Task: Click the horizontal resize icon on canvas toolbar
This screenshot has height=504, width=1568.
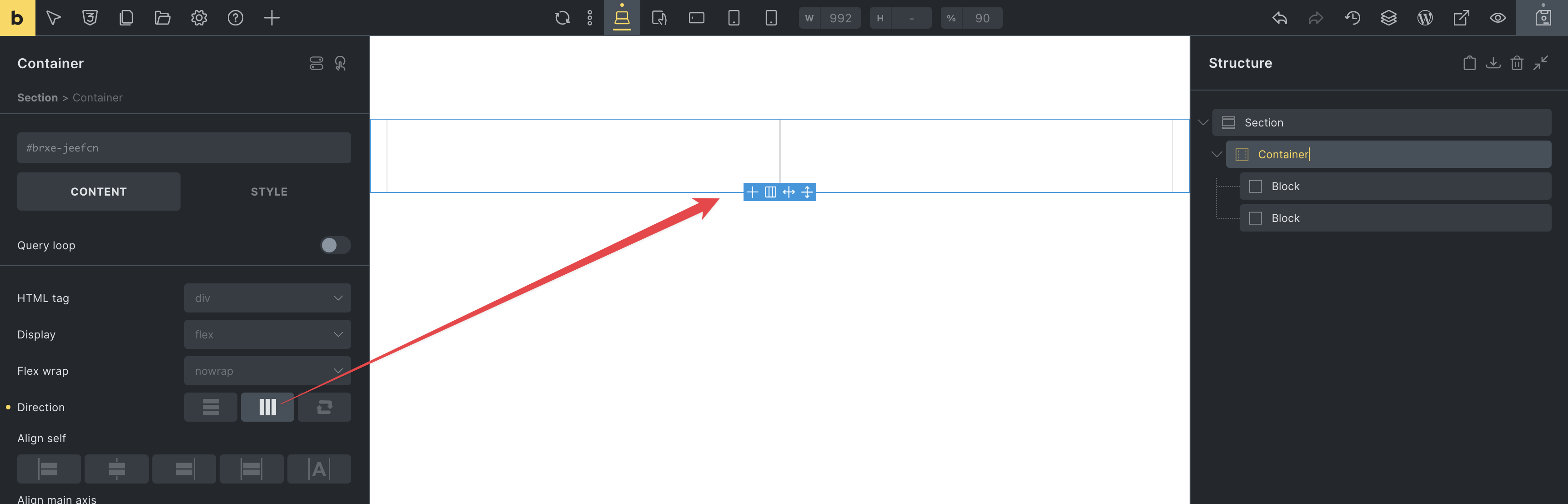Action: [x=789, y=192]
